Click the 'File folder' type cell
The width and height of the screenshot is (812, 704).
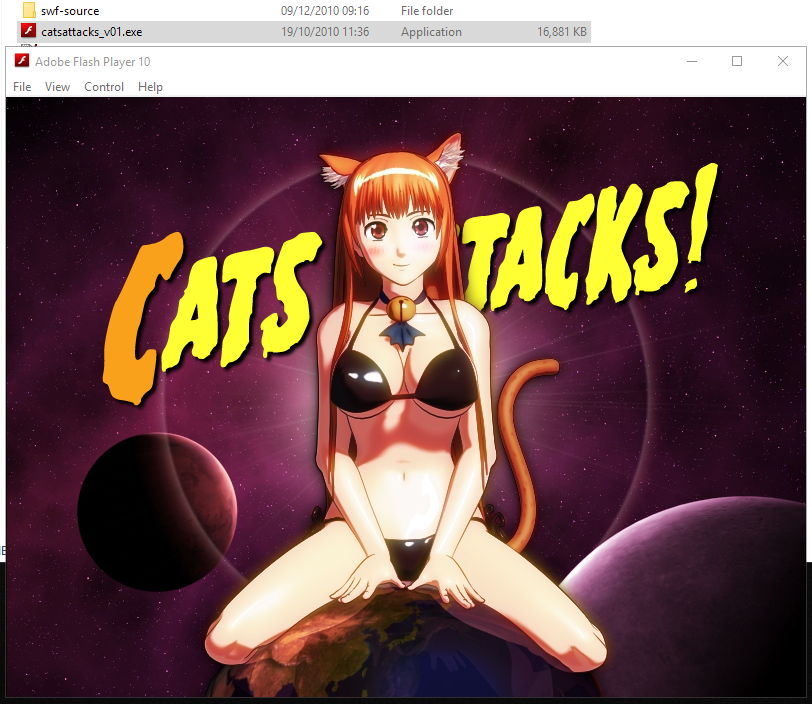[x=427, y=11]
